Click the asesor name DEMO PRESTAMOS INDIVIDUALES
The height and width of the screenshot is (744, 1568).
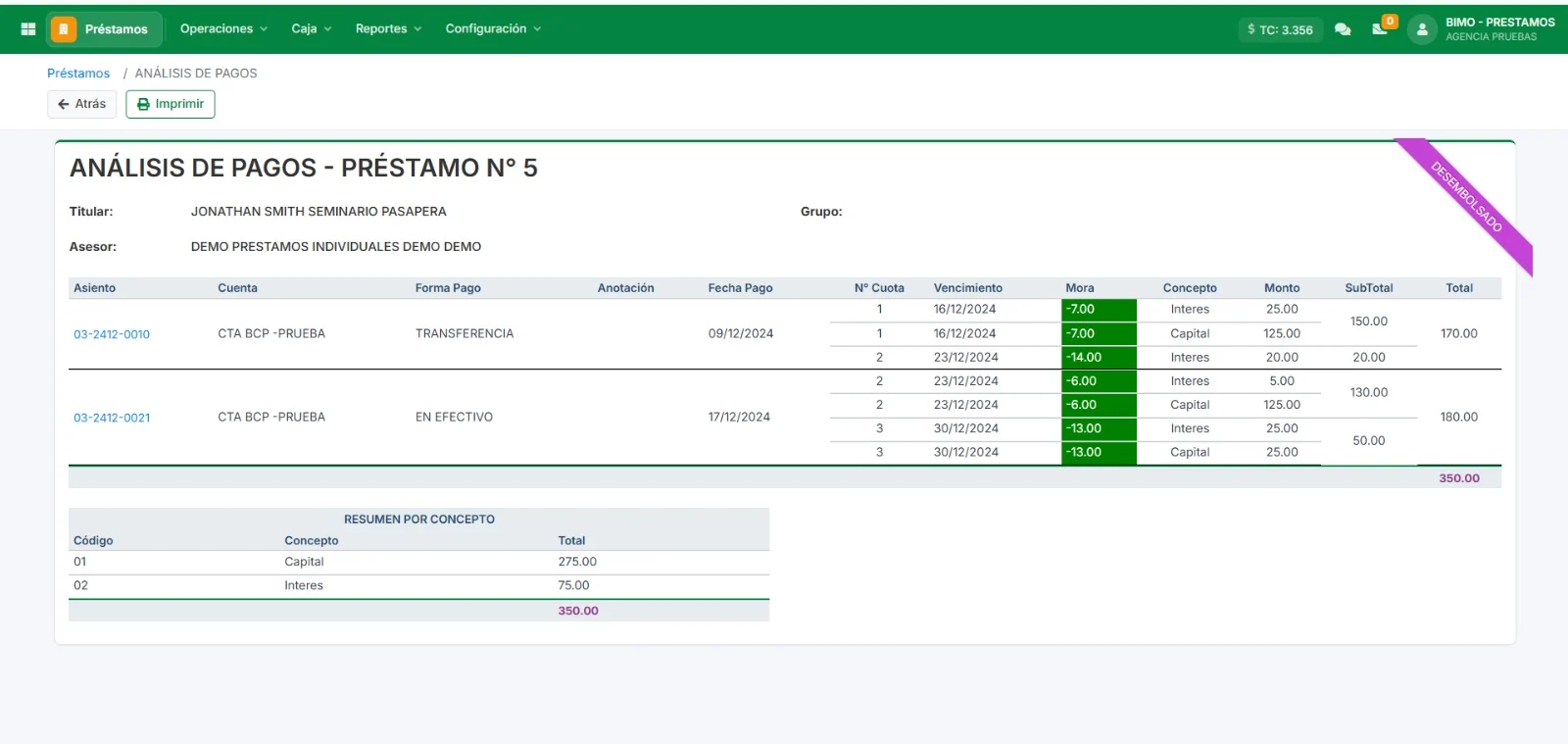[336, 247]
